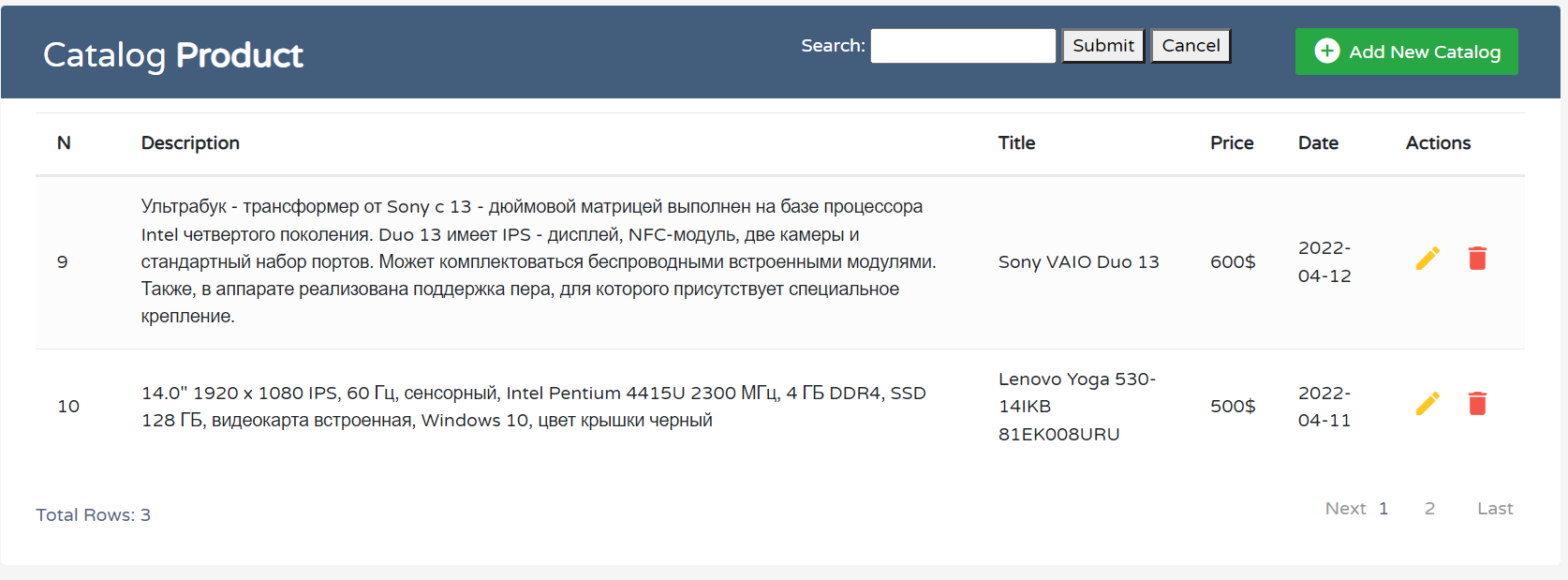Screen dimensions: 1568x580
Task: Select the Catalog Product heading
Action: 172,54
